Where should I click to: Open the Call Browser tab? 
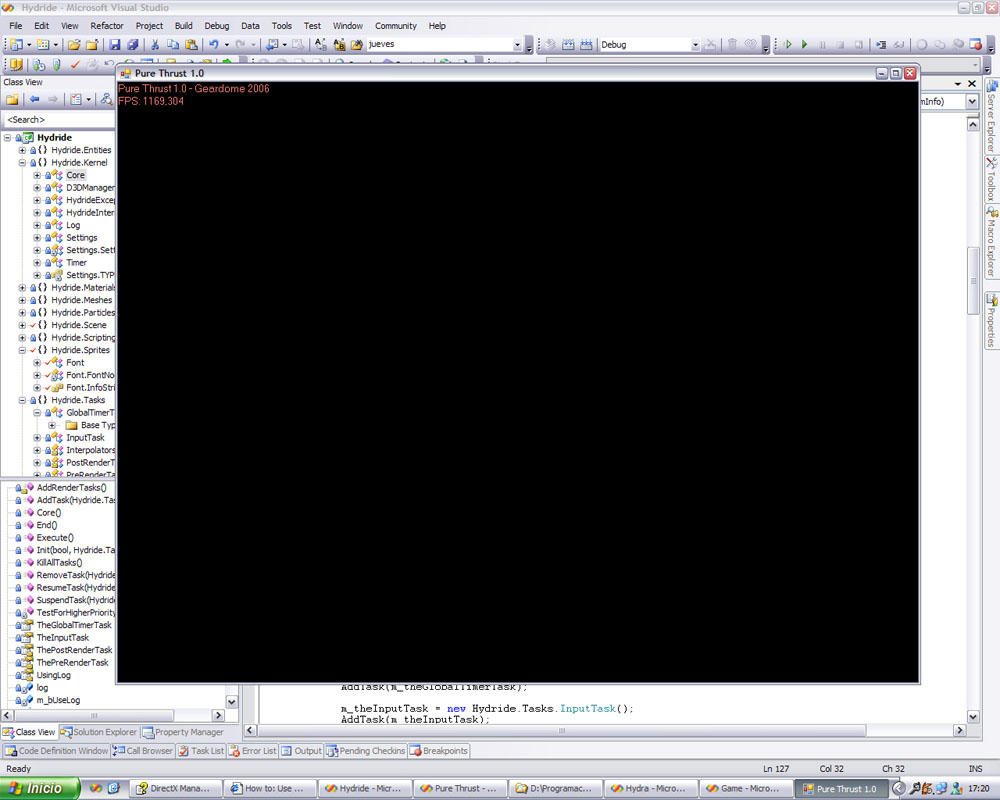[x=143, y=751]
